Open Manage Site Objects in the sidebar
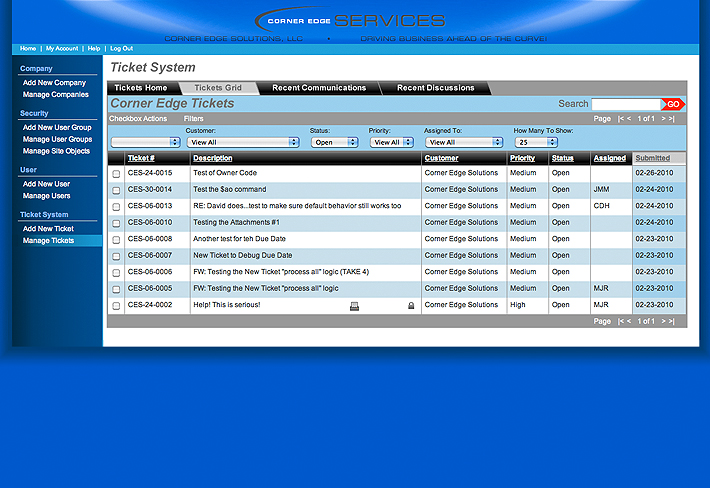Viewport: 710px width, 488px height. (x=56, y=151)
